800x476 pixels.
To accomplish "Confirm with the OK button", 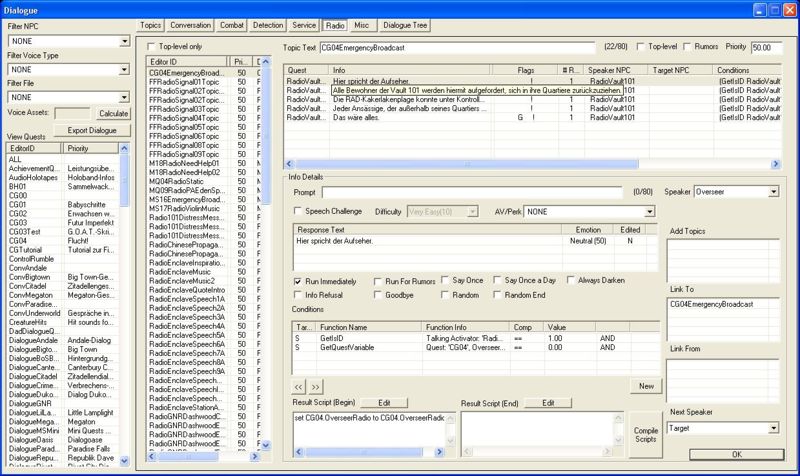I will (x=737, y=454).
